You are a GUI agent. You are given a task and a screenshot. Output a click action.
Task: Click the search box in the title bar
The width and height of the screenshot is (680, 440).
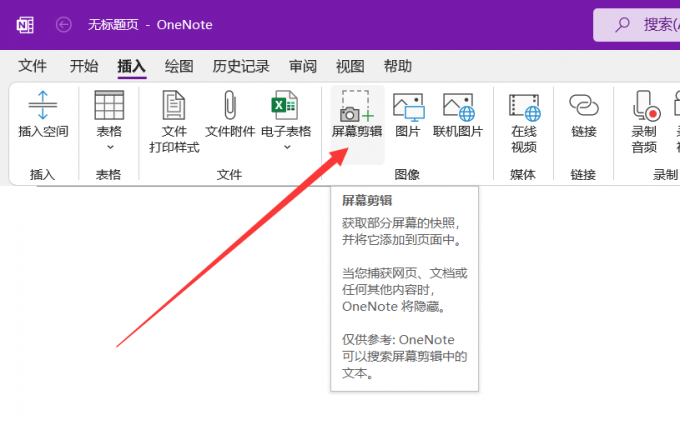(637, 25)
